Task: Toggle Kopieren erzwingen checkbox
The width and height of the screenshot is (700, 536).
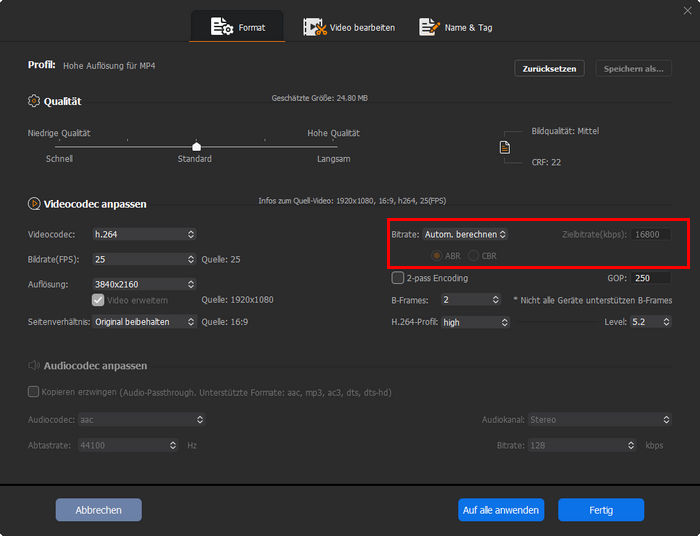Action: (33, 392)
